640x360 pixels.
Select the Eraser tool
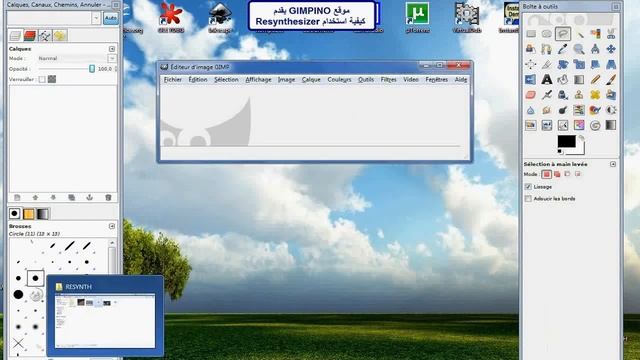[x=531, y=95]
